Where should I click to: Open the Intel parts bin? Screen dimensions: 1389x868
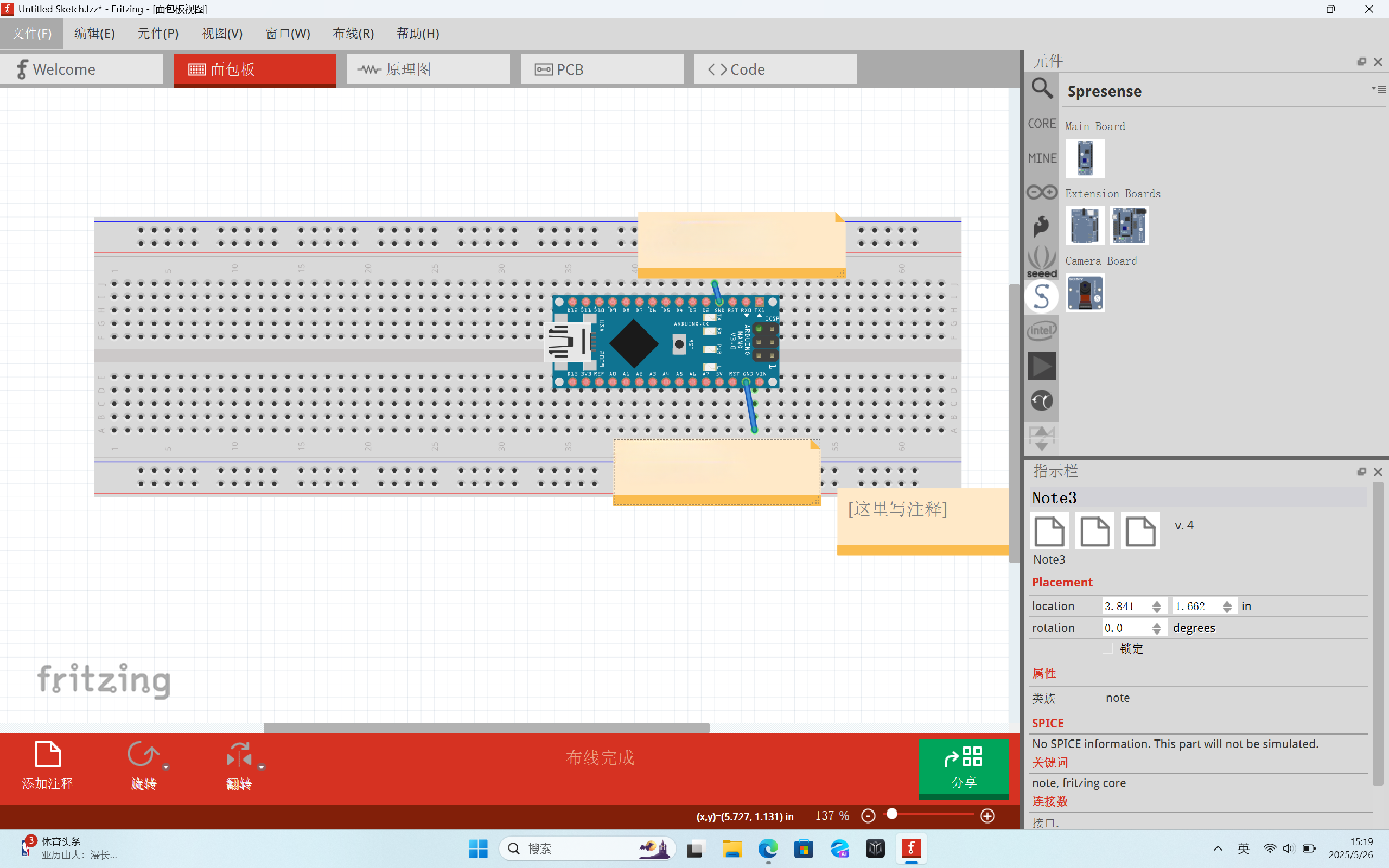click(1041, 331)
